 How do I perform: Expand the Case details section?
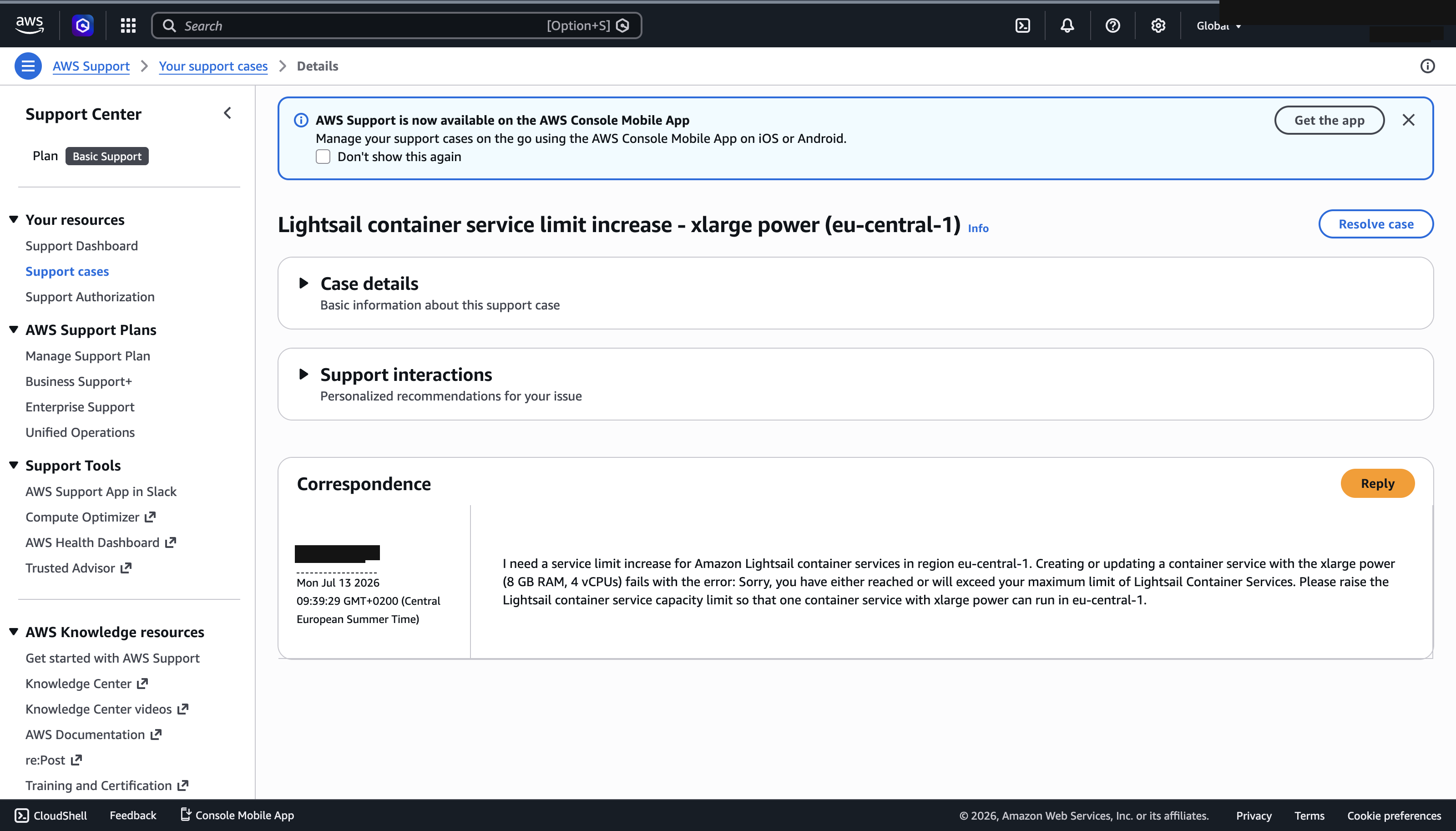point(303,283)
